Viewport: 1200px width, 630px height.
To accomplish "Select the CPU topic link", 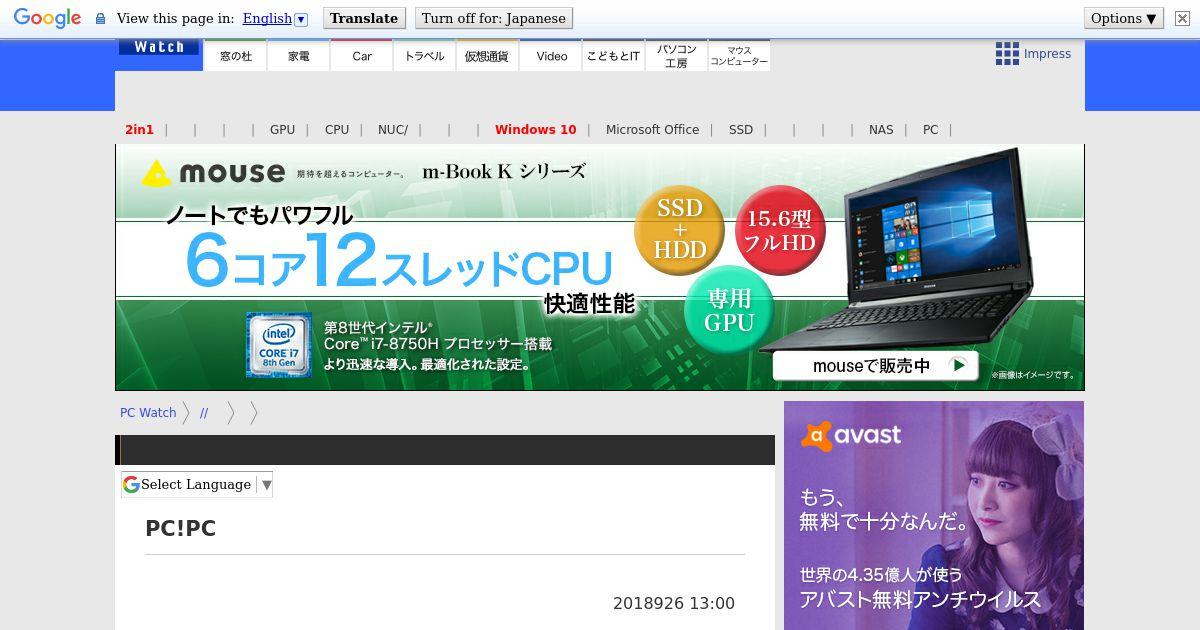I will tap(337, 129).
